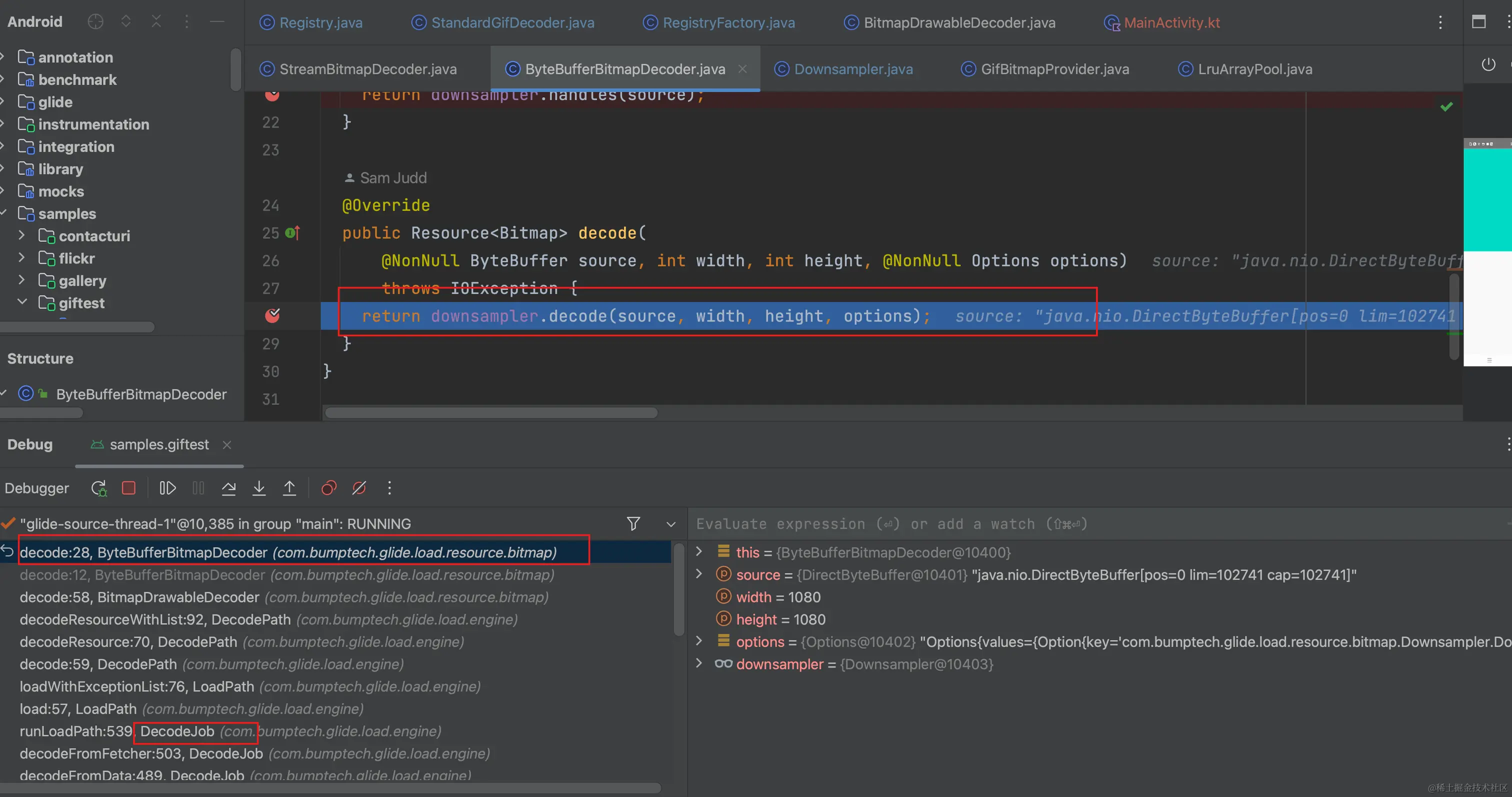The image size is (1512, 797).
Task: Open the editor tabs overflow menu
Action: [x=1440, y=22]
